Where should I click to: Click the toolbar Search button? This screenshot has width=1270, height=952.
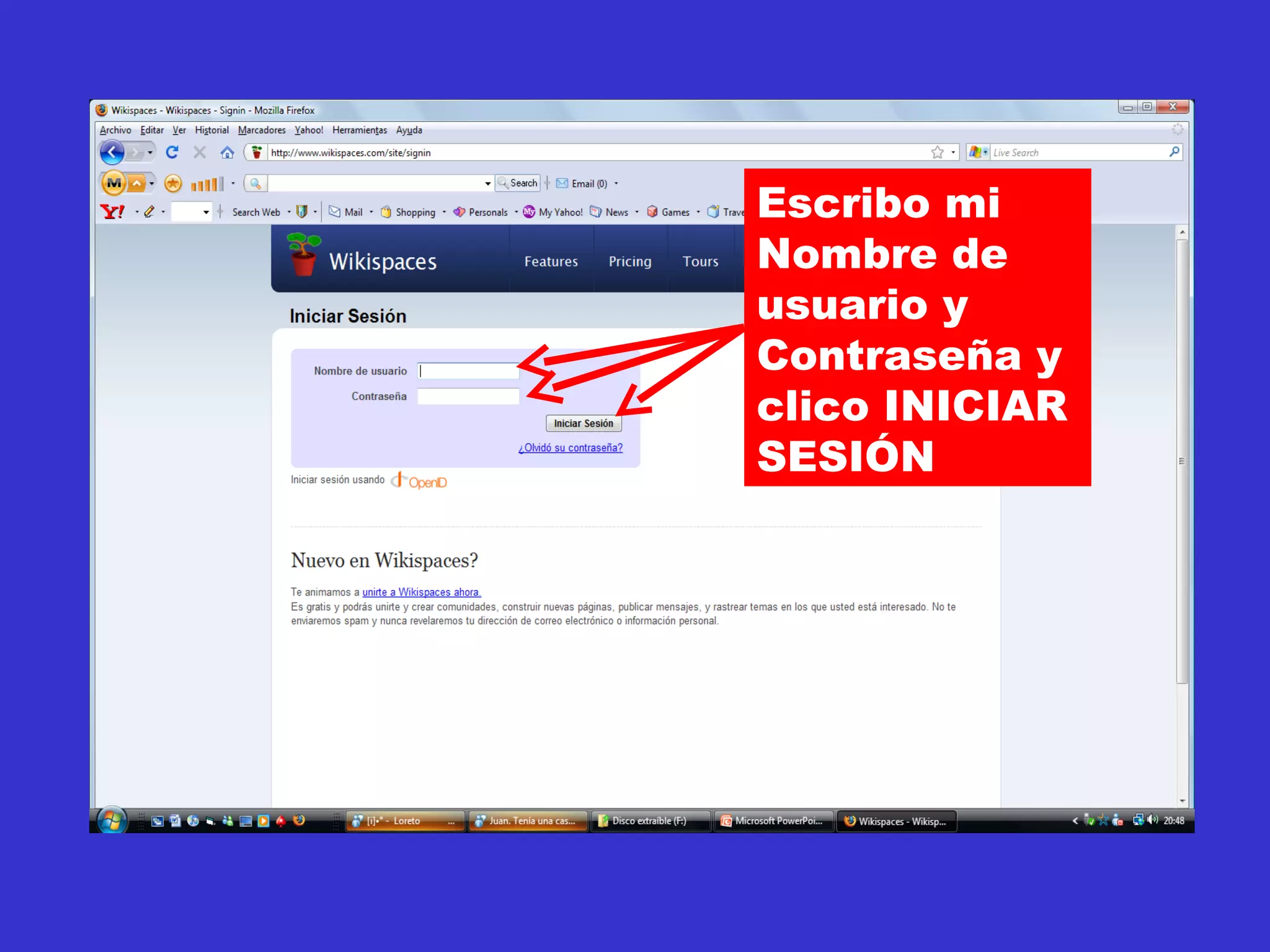tap(518, 183)
